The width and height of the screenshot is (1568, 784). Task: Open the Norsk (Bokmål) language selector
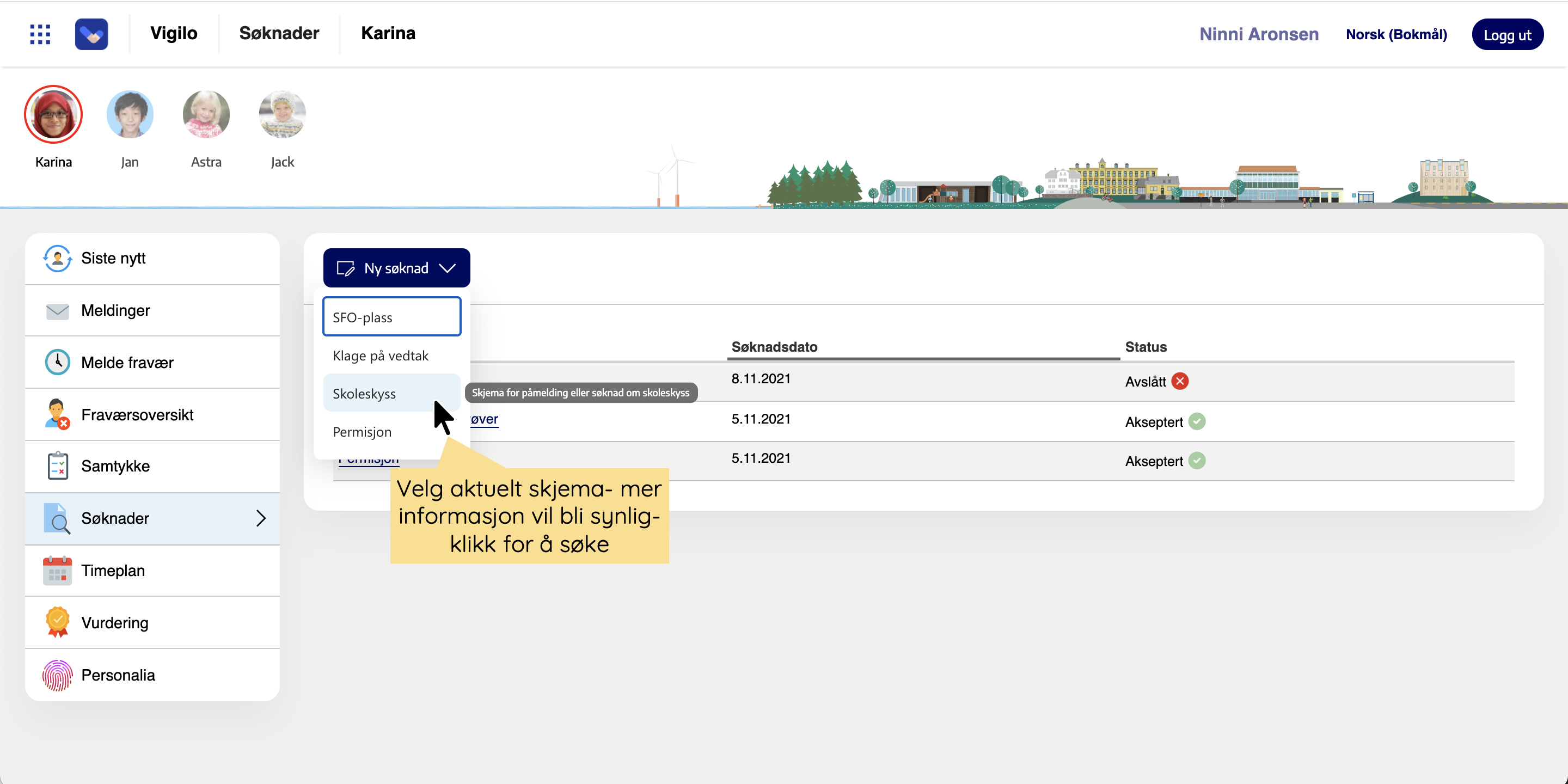click(1396, 35)
